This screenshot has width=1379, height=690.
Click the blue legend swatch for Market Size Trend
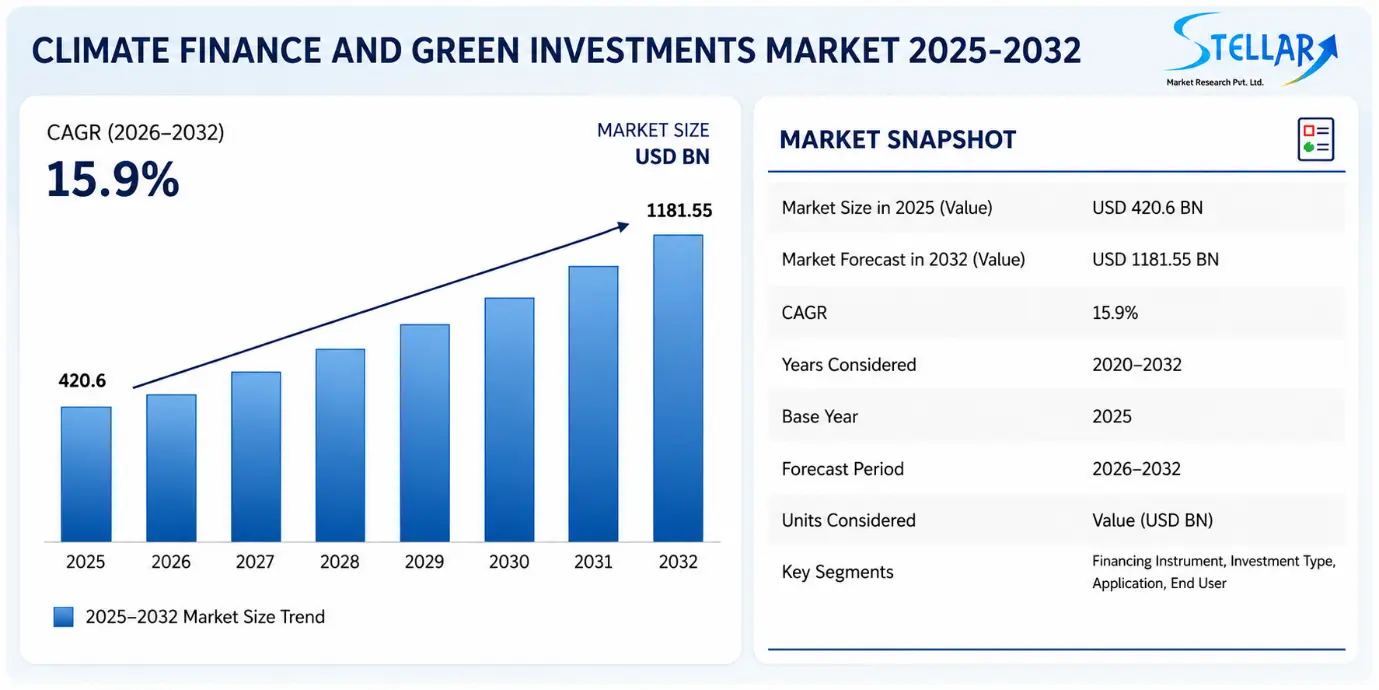click(64, 617)
